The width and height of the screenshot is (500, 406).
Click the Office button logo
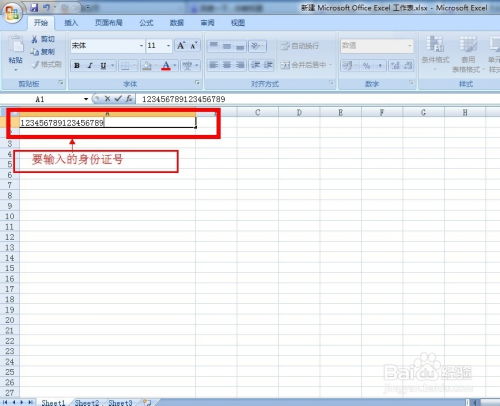pos(13,13)
